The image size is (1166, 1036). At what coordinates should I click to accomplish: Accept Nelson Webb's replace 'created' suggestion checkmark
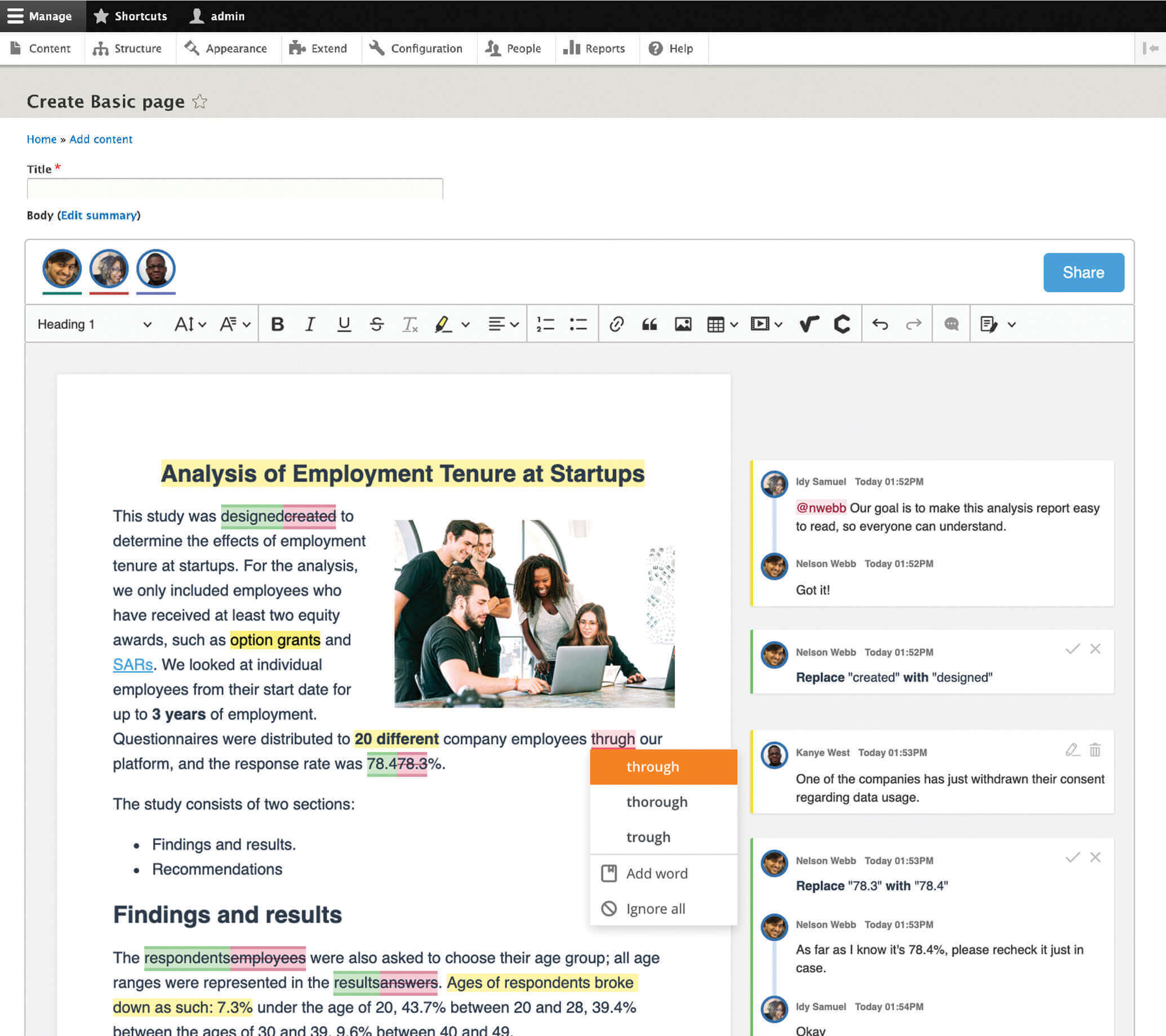click(1072, 648)
